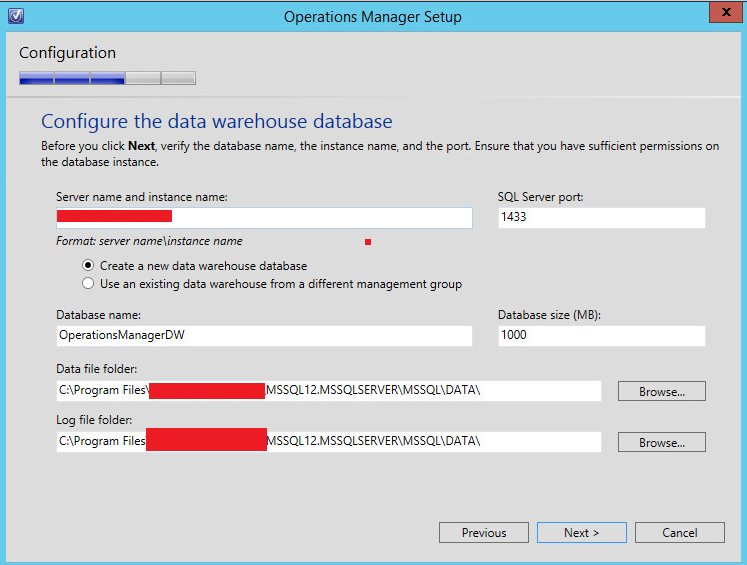Click the SQL Server port field

[x=602, y=218]
